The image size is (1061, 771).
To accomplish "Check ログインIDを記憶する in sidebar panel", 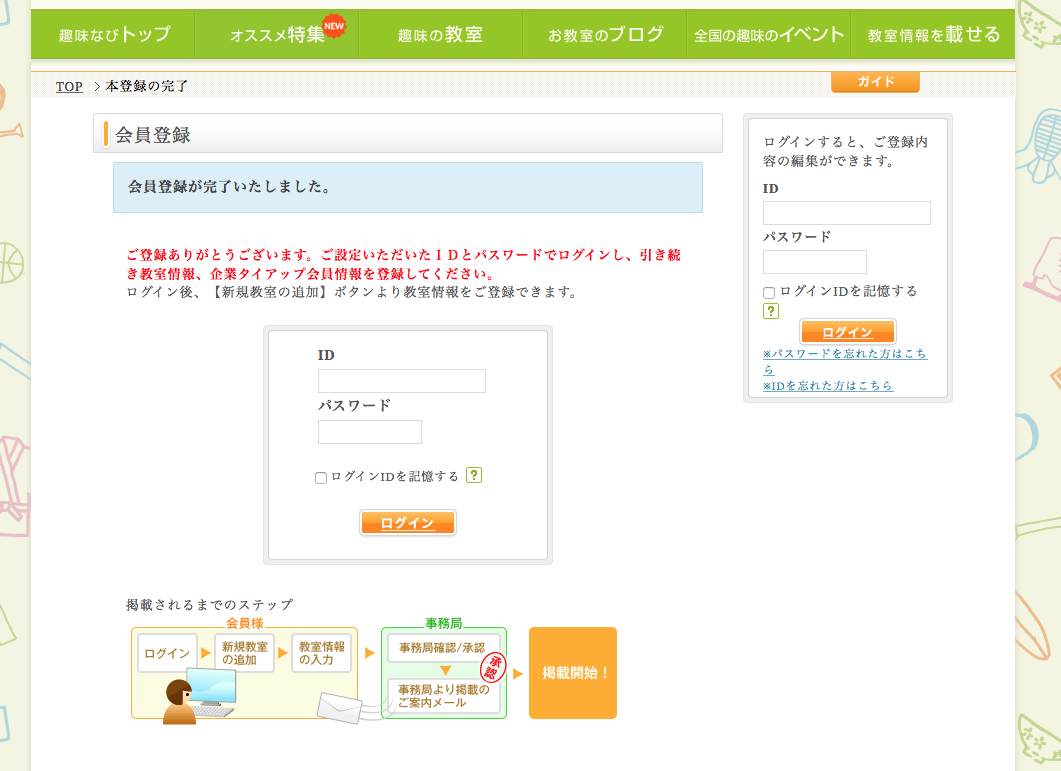I will 769,293.
